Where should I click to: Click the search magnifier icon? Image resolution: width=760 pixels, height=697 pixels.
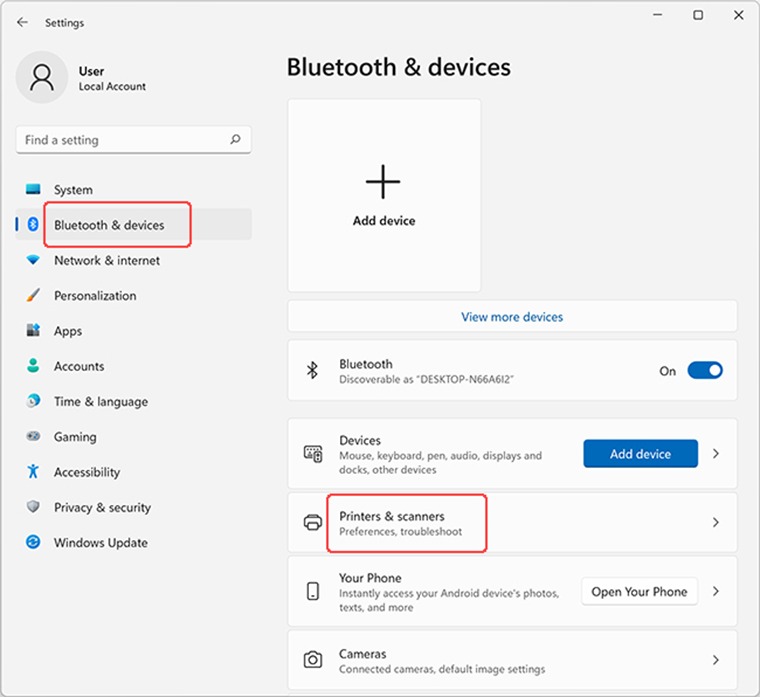pos(235,140)
